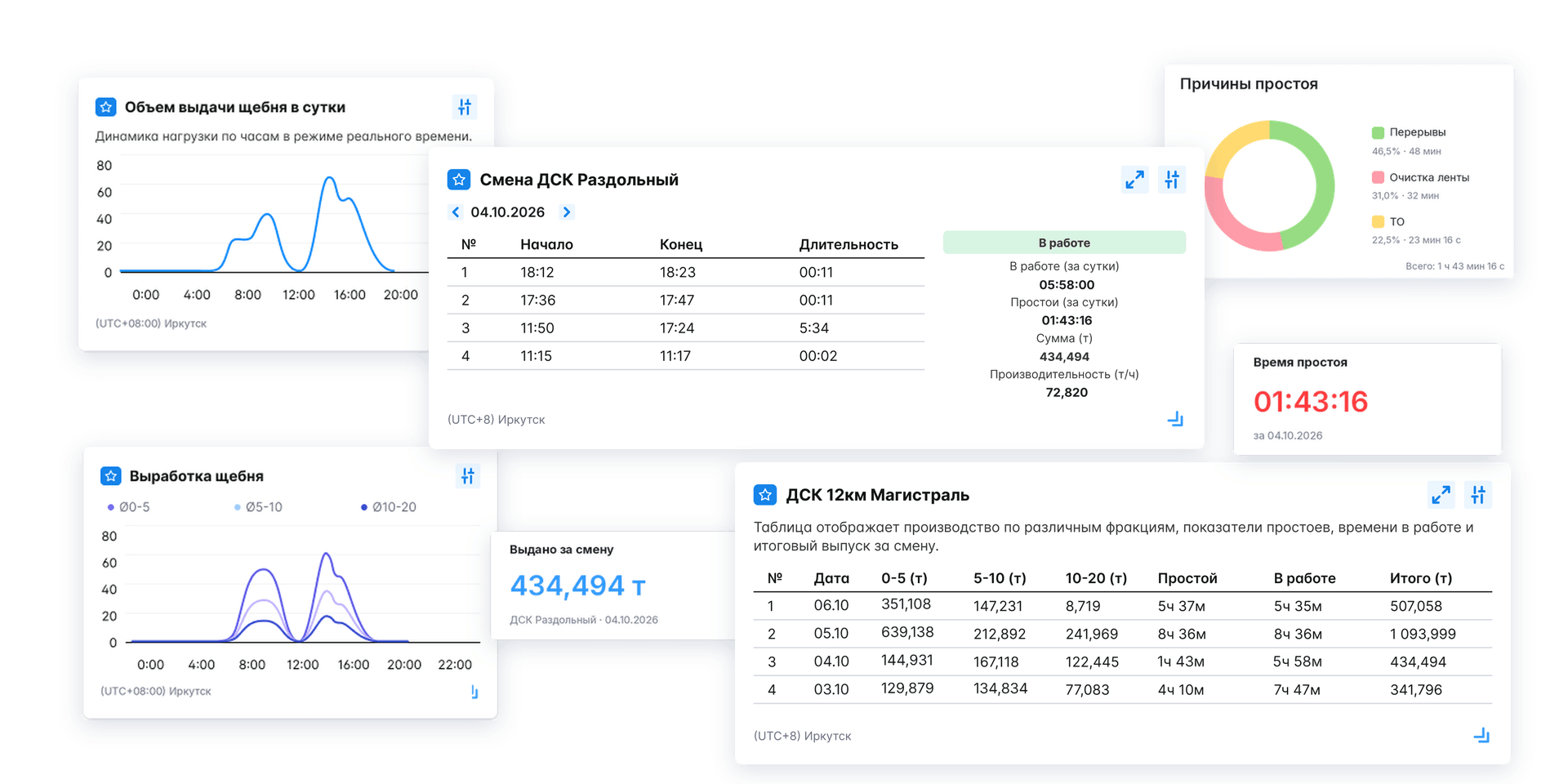Go to previous date before 04.10.2026

(x=456, y=212)
